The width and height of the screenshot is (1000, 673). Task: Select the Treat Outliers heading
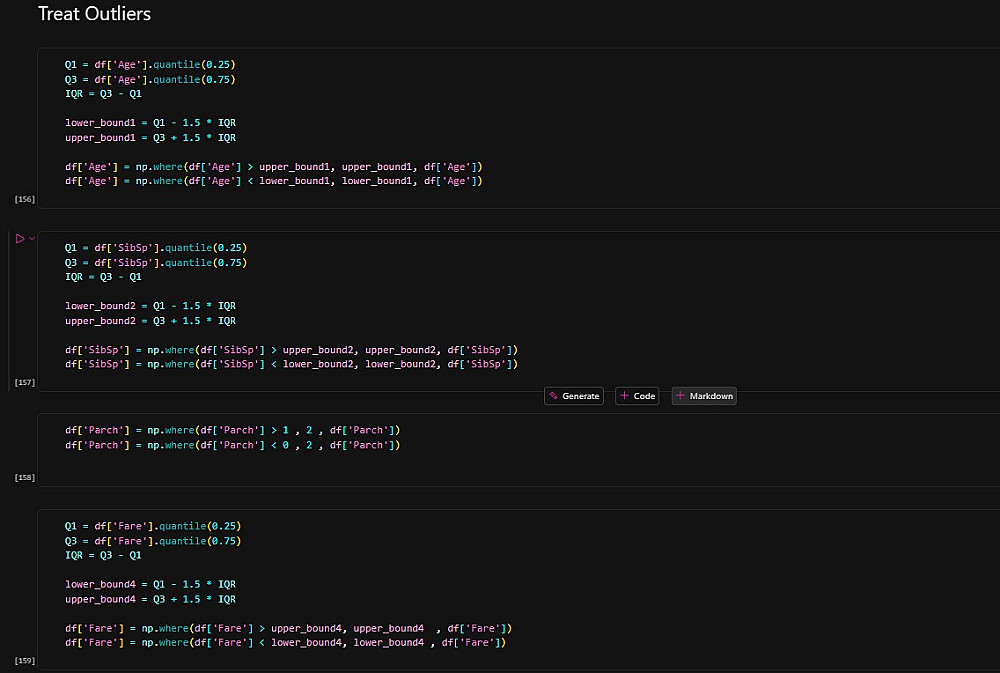[94, 15]
